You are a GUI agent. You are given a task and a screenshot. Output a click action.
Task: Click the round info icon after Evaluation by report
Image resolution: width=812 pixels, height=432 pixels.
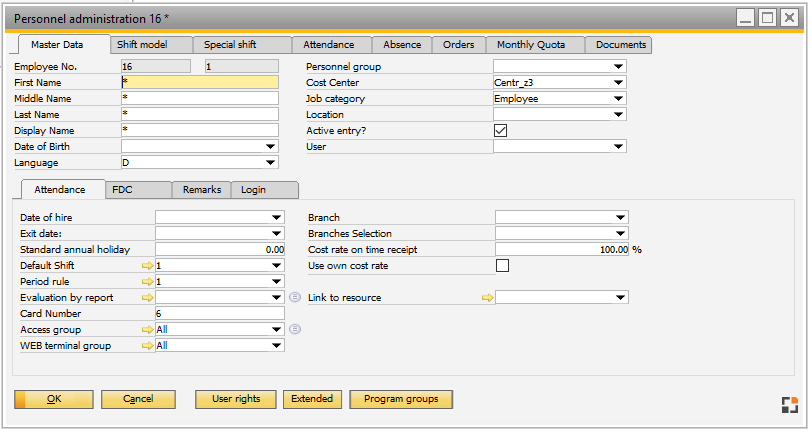coord(295,298)
